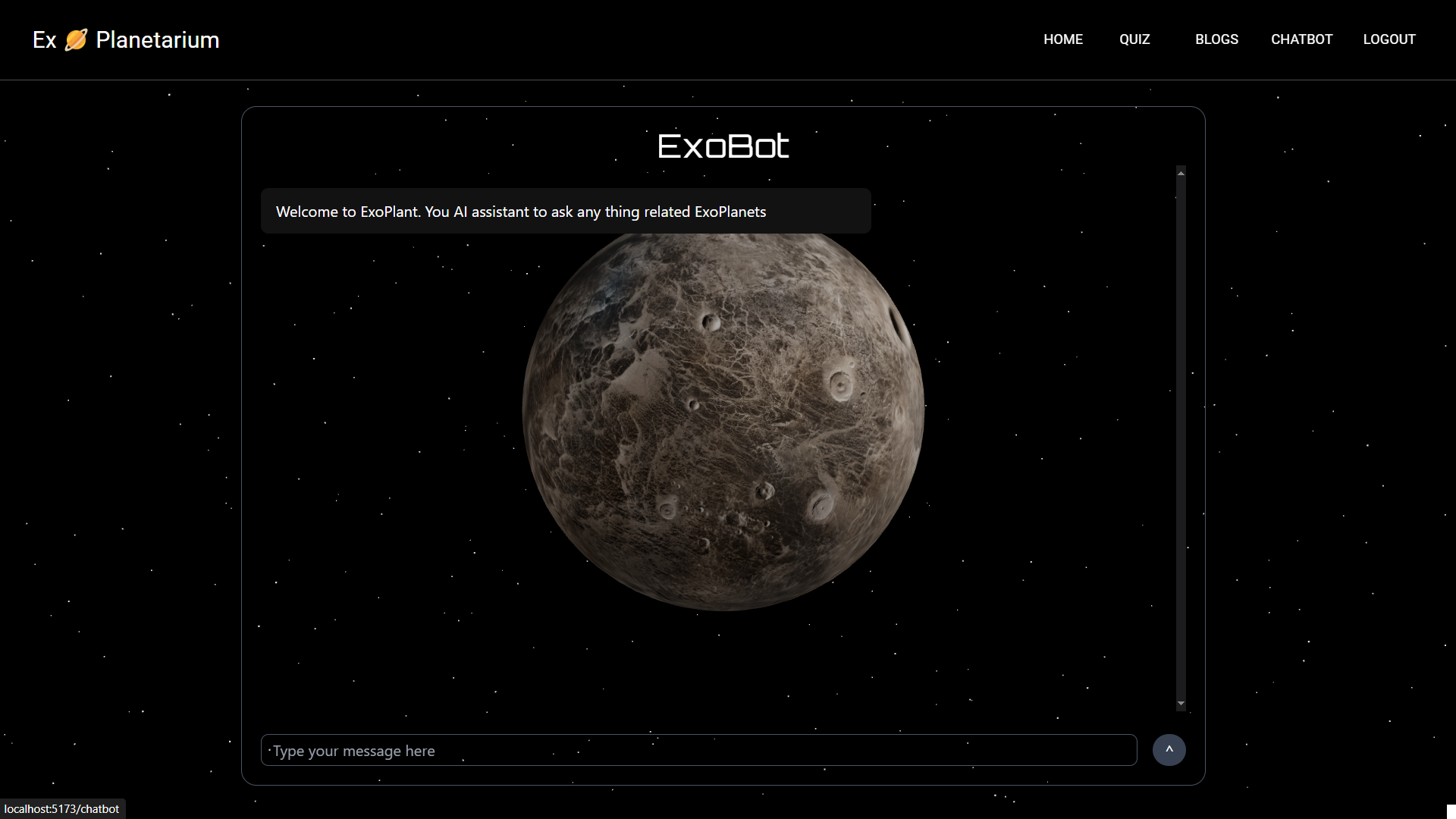Select CHATBOT in the navigation bar
The height and width of the screenshot is (819, 1456).
[x=1301, y=39]
